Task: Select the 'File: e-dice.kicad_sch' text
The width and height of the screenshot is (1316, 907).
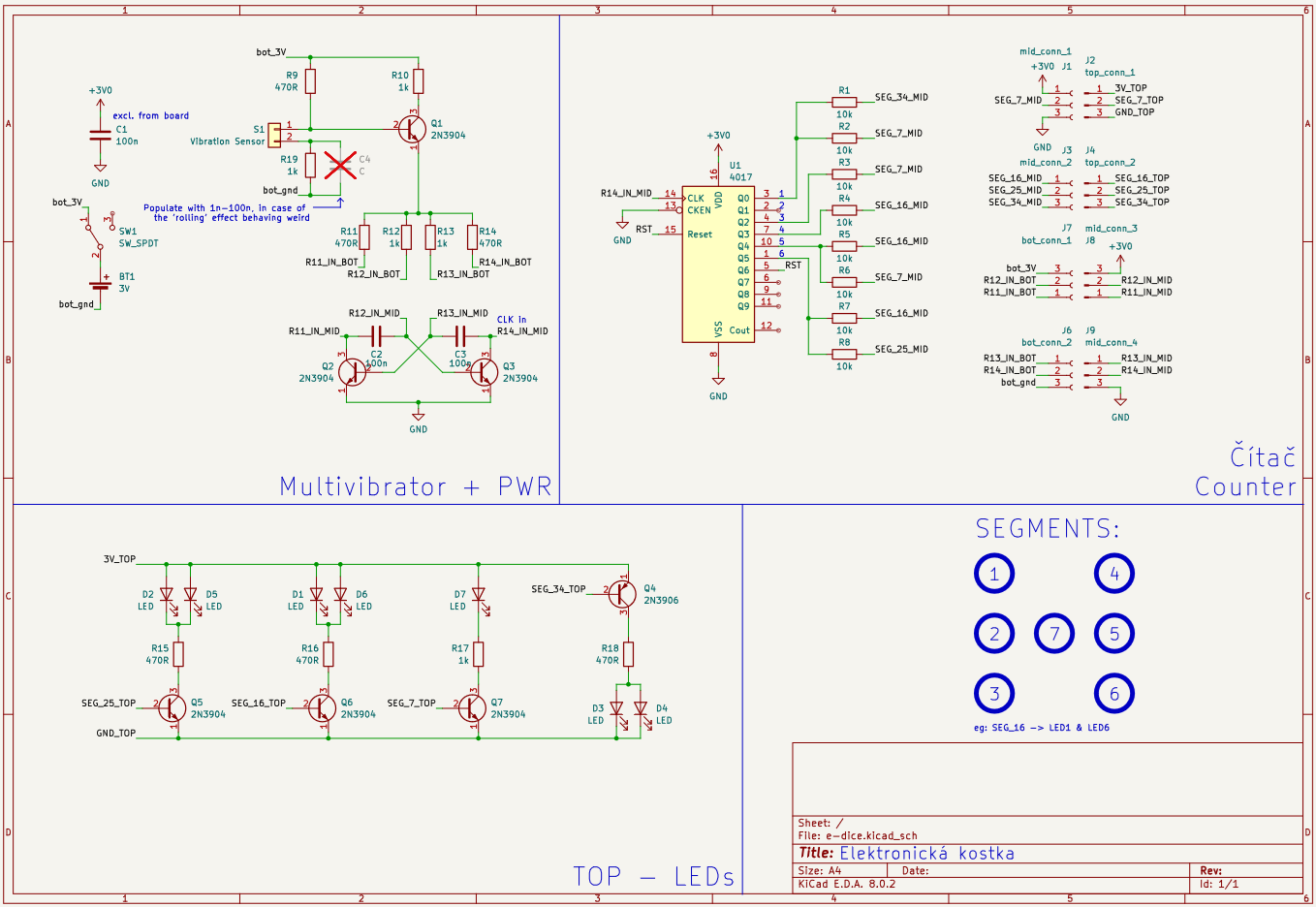Action: coord(858,835)
